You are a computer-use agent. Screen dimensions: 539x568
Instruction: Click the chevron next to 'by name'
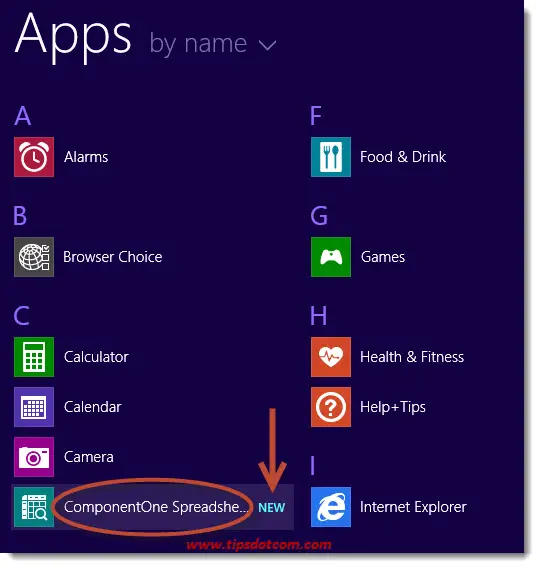[267, 45]
